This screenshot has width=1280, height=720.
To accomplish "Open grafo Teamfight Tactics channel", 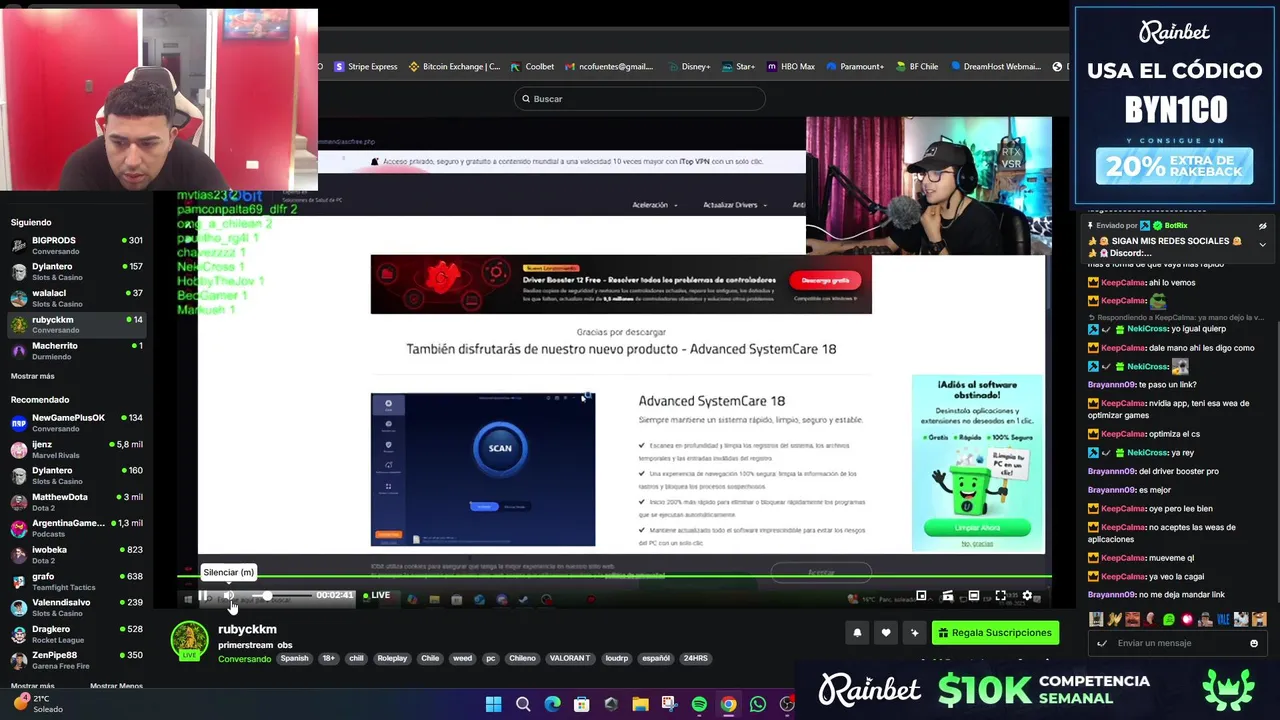I will 76,581.
